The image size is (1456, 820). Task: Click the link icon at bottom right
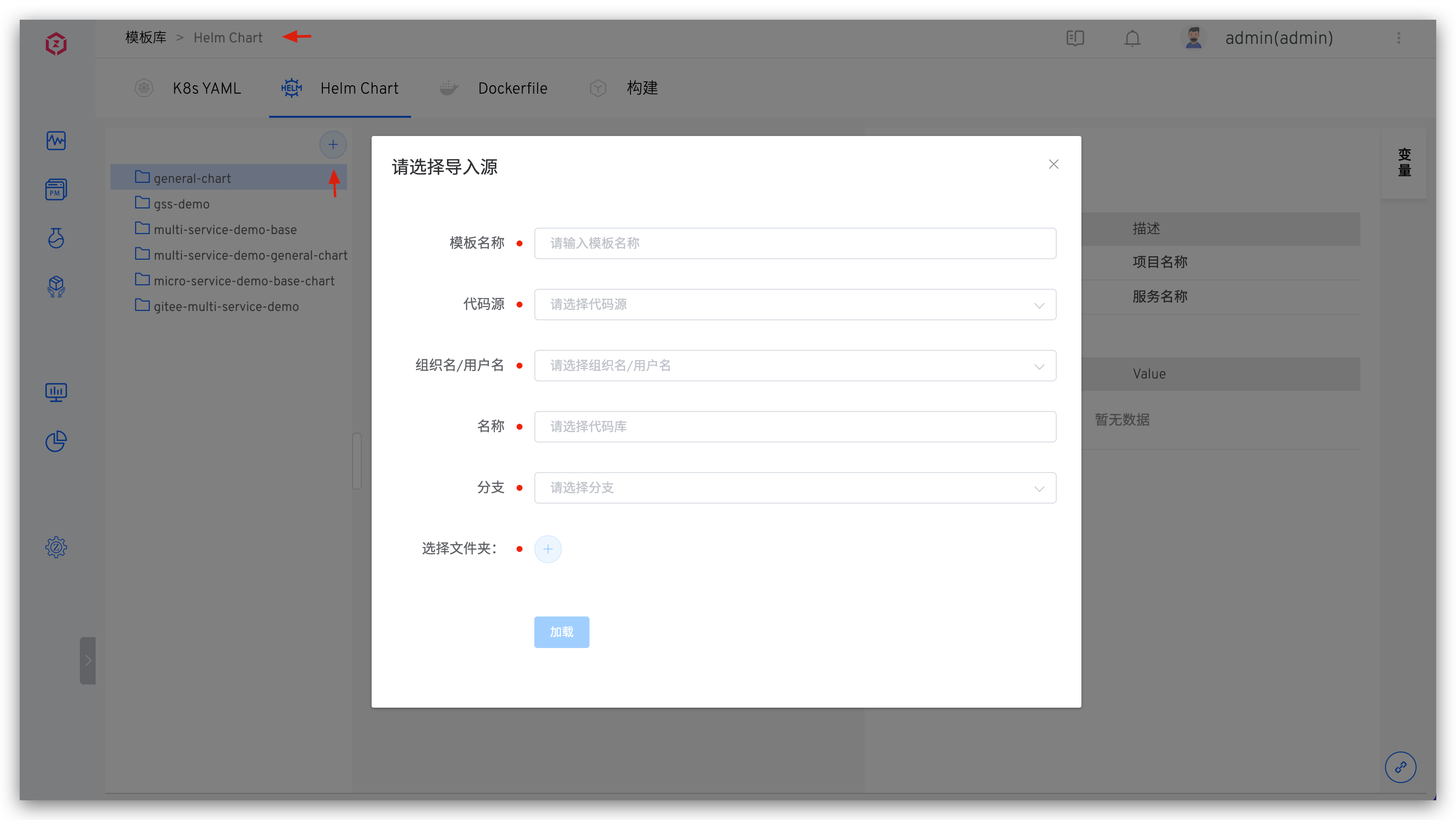(1400, 767)
